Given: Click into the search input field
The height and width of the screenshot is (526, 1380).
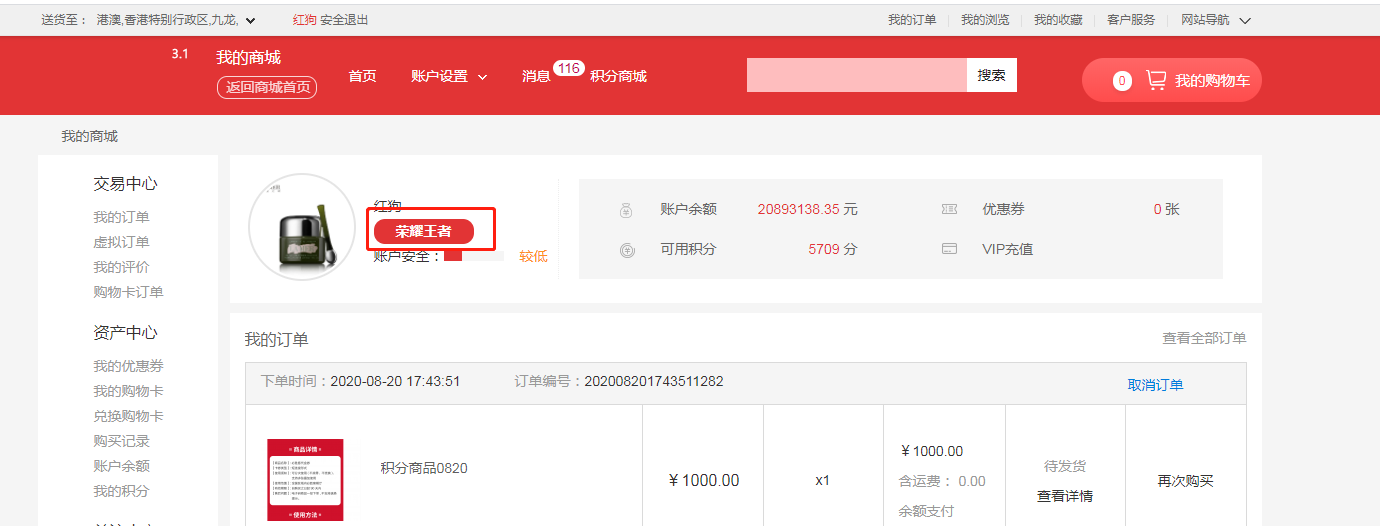Looking at the screenshot, I should [856, 75].
